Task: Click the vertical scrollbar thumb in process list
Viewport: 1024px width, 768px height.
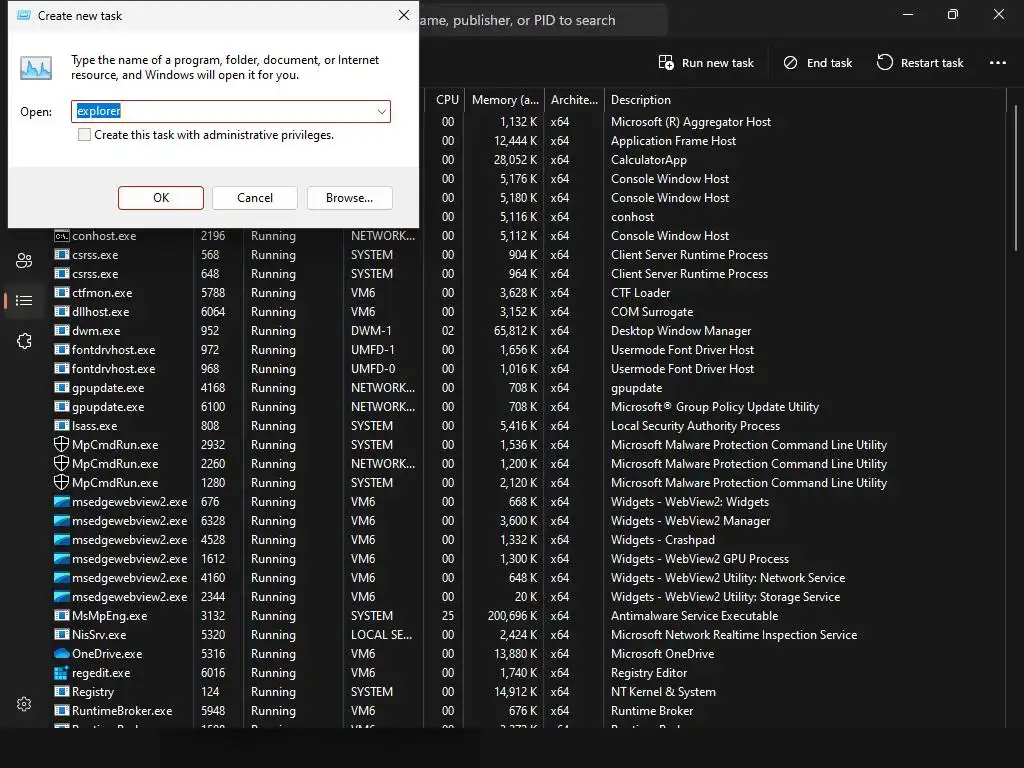Action: coord(1016,176)
